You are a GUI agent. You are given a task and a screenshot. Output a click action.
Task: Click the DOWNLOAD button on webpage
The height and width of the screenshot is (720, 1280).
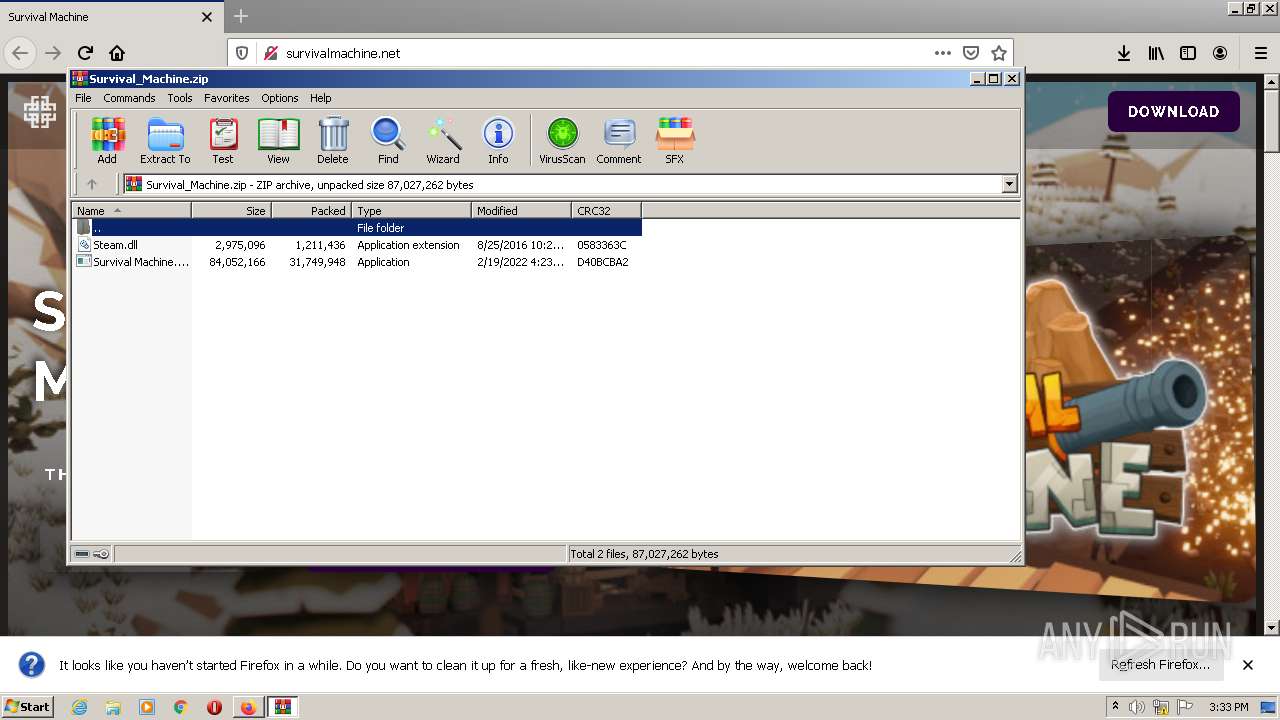(1173, 112)
